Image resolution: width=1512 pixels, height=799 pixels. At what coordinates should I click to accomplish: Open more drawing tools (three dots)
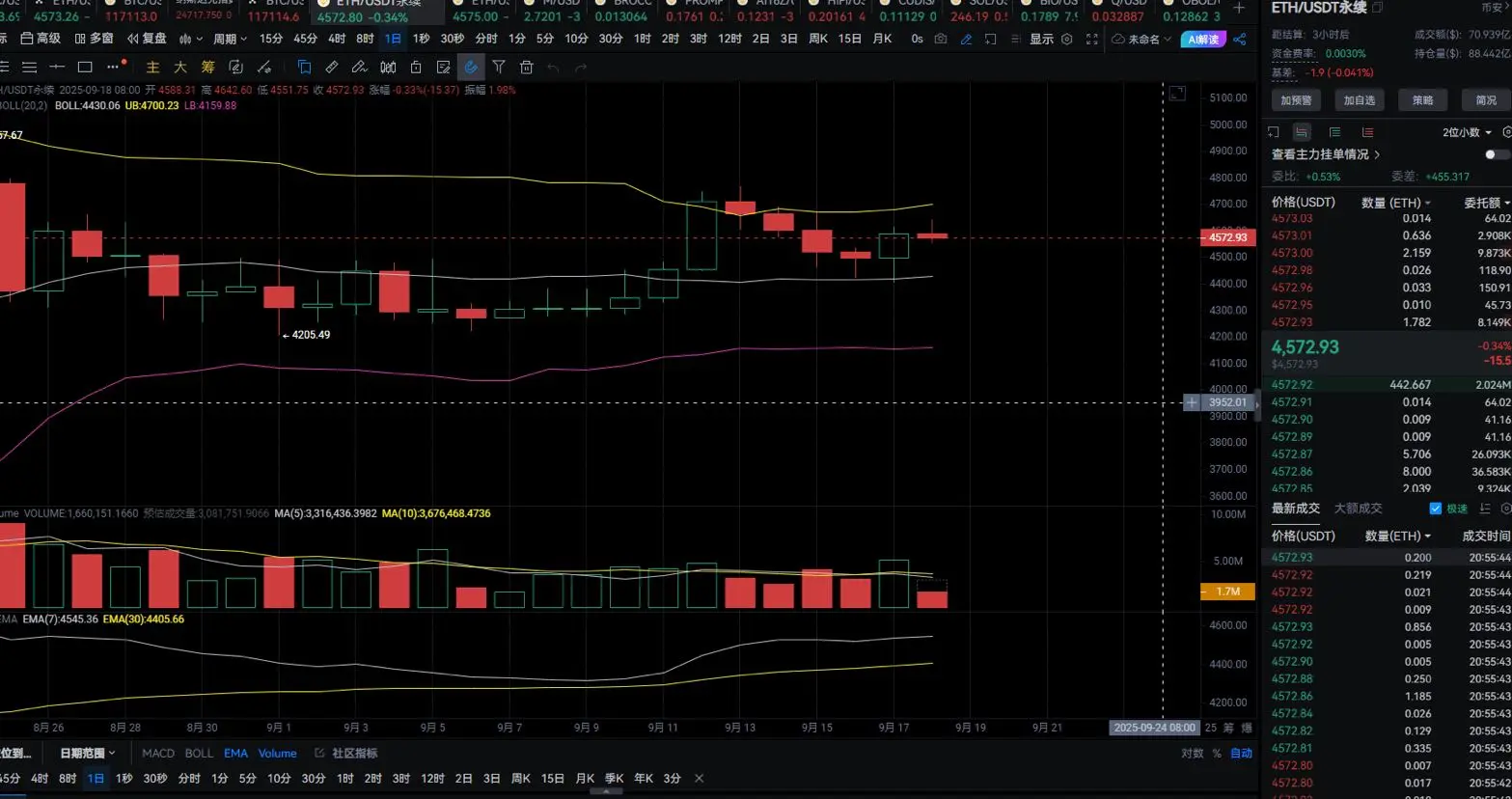click(114, 67)
